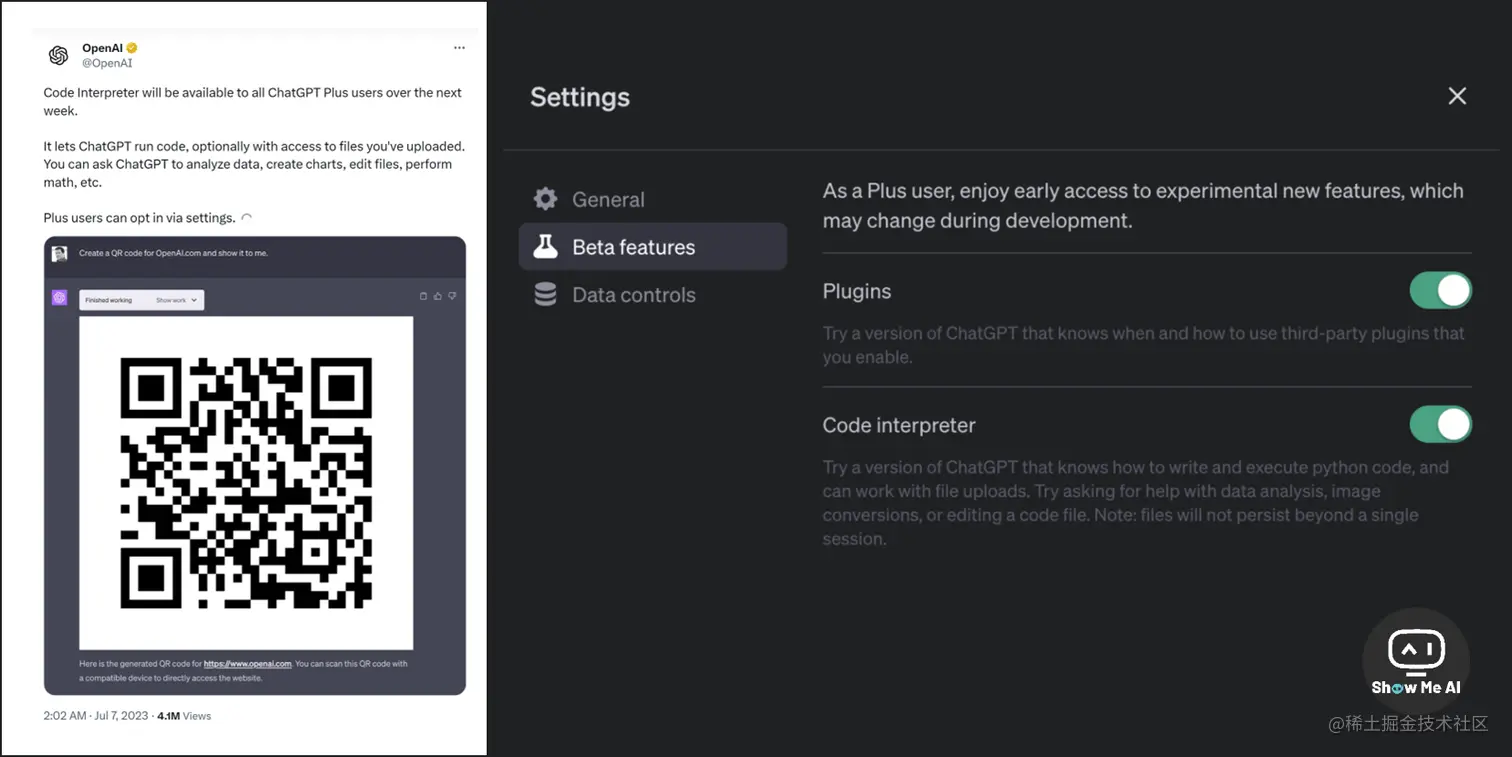The width and height of the screenshot is (1512, 757).
Task: Click the 4.1M Views count
Action: [x=184, y=716]
